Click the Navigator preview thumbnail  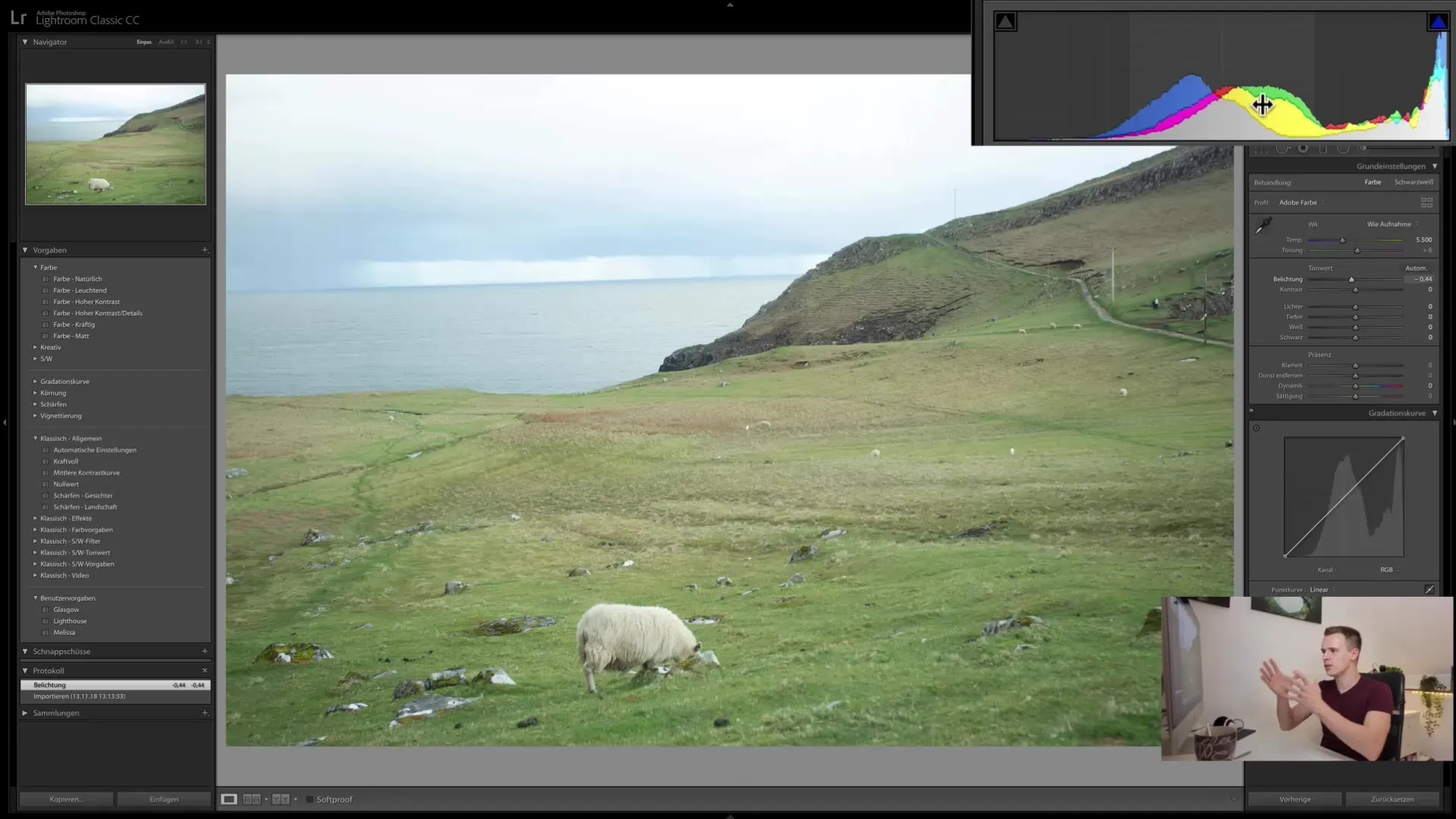coord(115,144)
